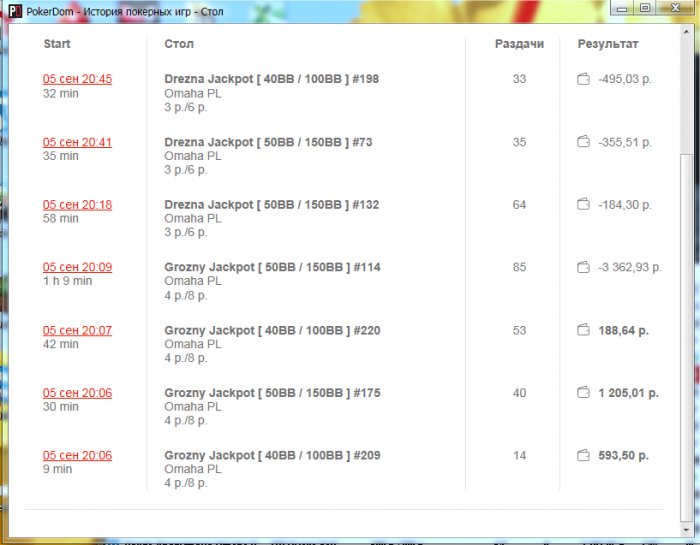Select Drezna Jackpot [ 50BB / 150BB ] #73
Viewport: 700px width, 545px height.
coord(268,142)
